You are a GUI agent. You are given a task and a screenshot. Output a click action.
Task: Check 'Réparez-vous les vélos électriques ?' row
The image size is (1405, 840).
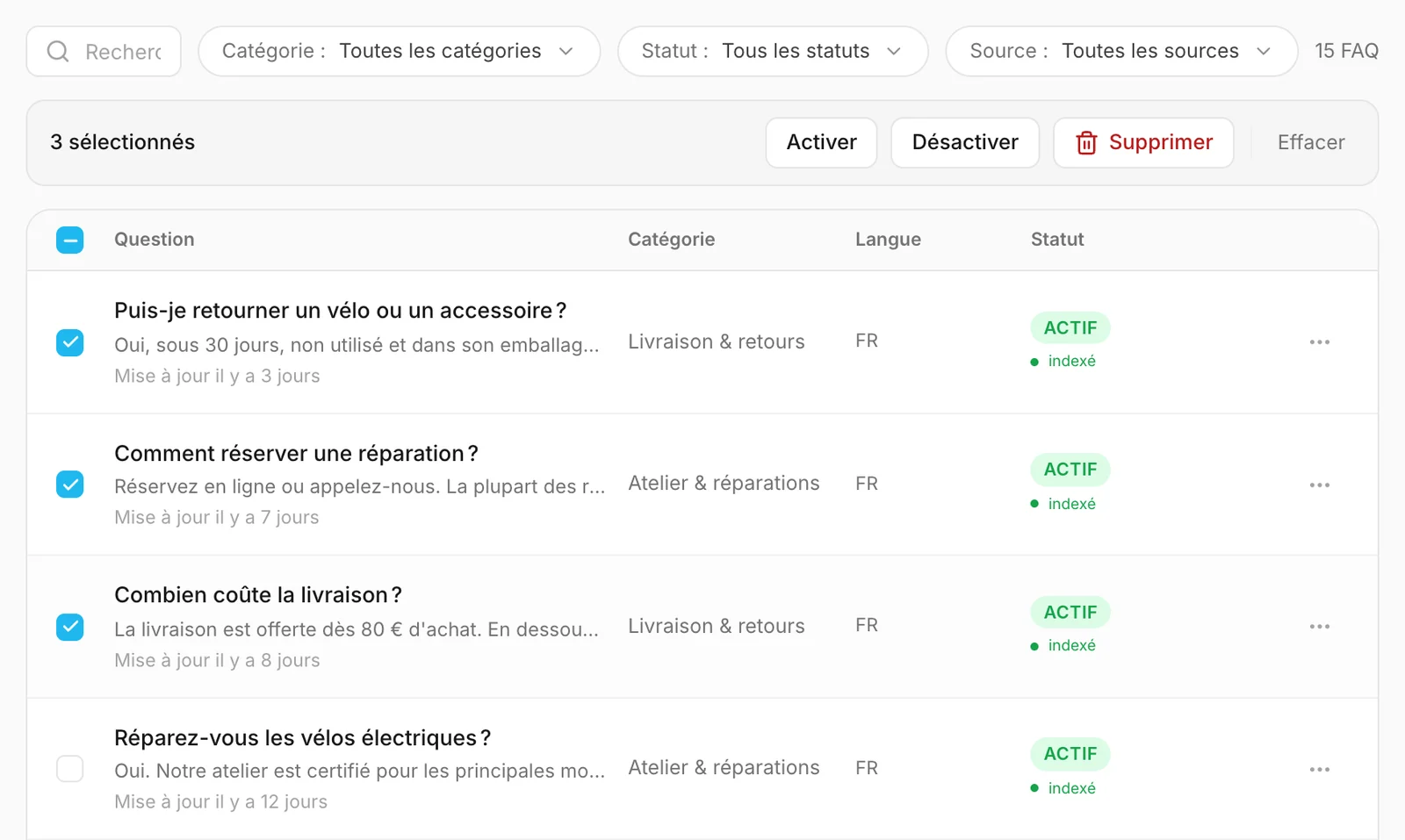tap(70, 769)
